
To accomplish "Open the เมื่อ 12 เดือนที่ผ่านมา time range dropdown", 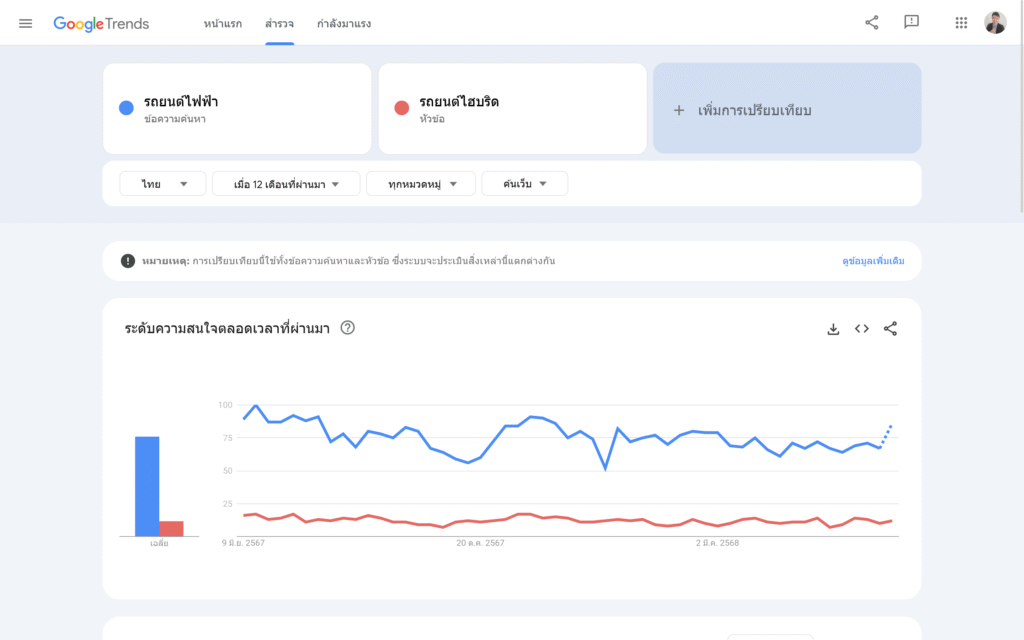I will click(286, 184).
